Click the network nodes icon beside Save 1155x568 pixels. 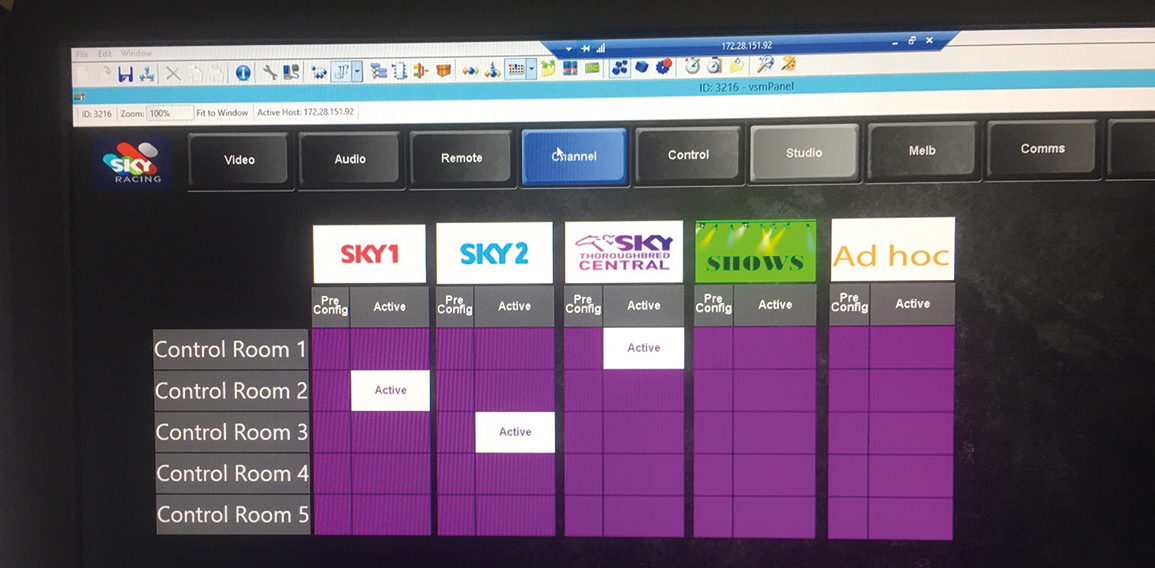pyautogui.click(x=147, y=74)
